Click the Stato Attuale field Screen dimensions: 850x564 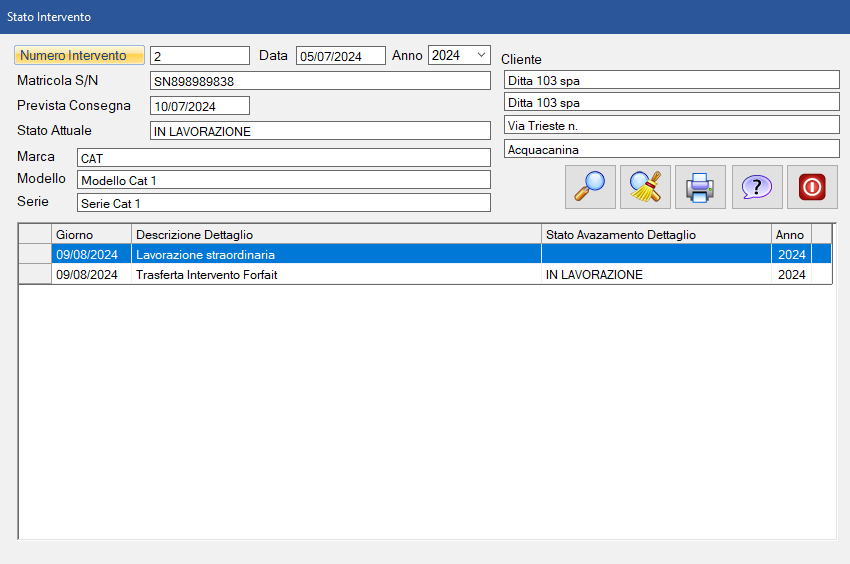(320, 131)
